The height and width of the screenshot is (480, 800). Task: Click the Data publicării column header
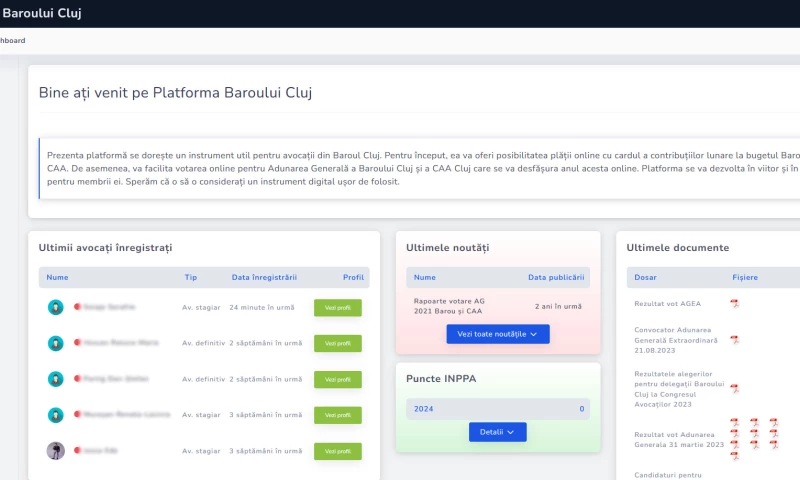point(557,277)
